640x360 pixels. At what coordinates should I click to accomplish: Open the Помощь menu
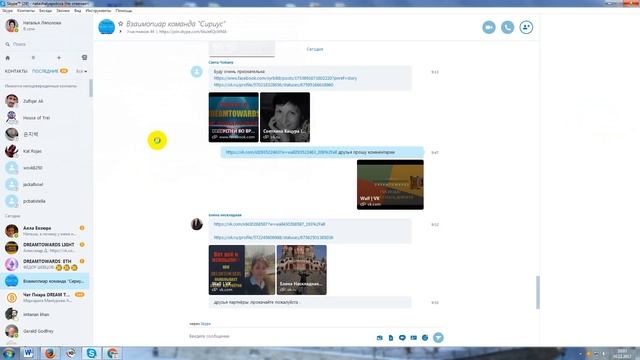pyautogui.click(x=123, y=11)
